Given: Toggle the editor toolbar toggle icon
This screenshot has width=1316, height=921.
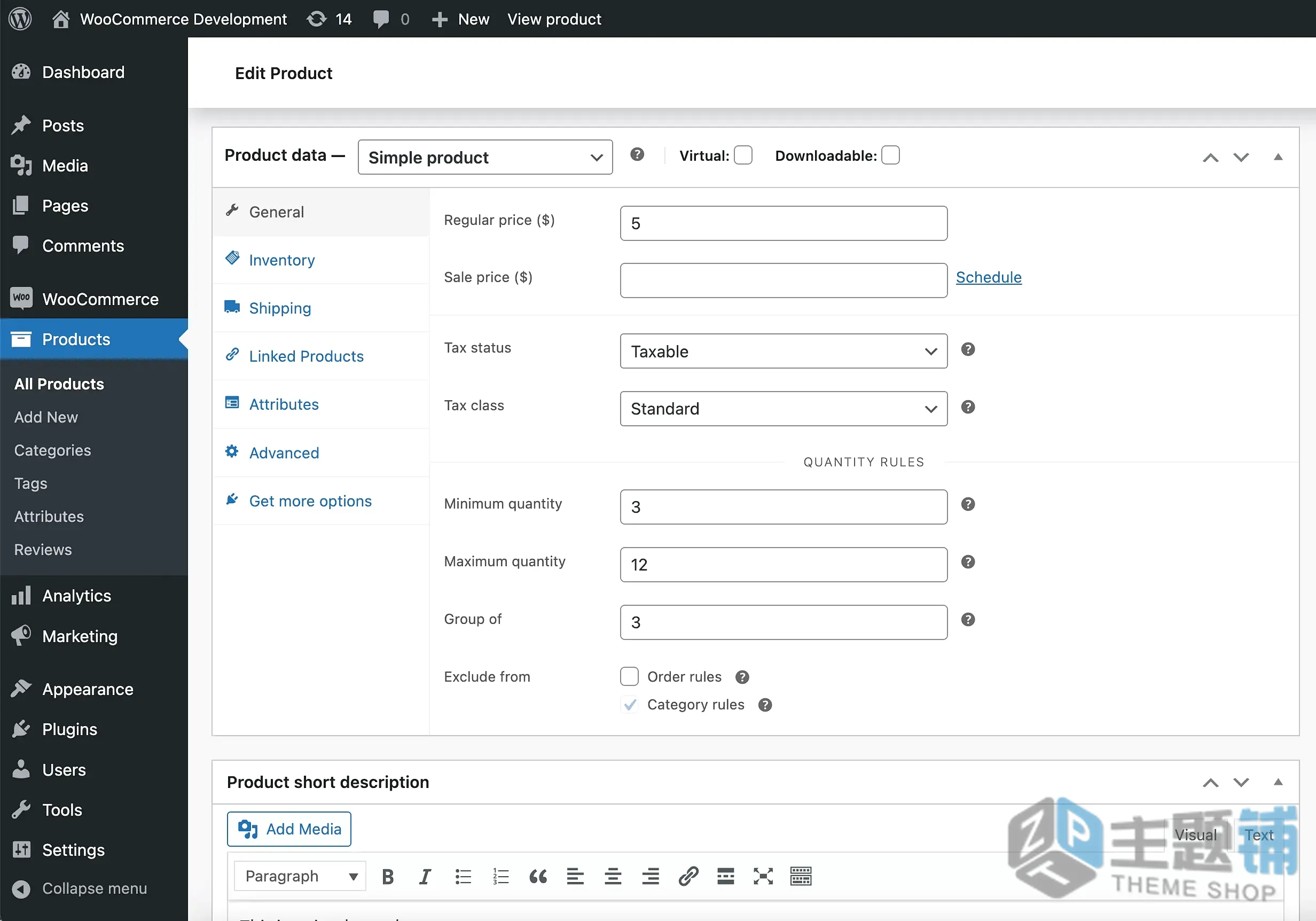Looking at the screenshot, I should [x=801, y=876].
